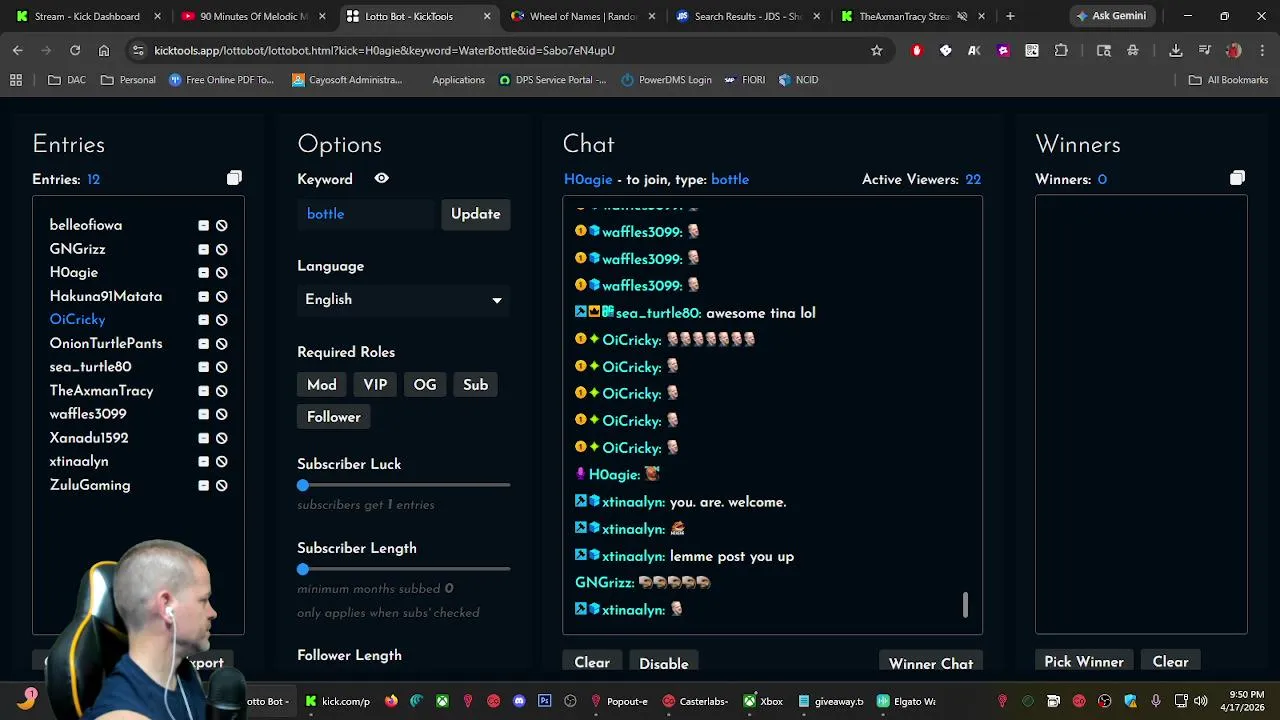1280x720 pixels.
Task: Open the DAC bookmarks folder
Action: 67,80
